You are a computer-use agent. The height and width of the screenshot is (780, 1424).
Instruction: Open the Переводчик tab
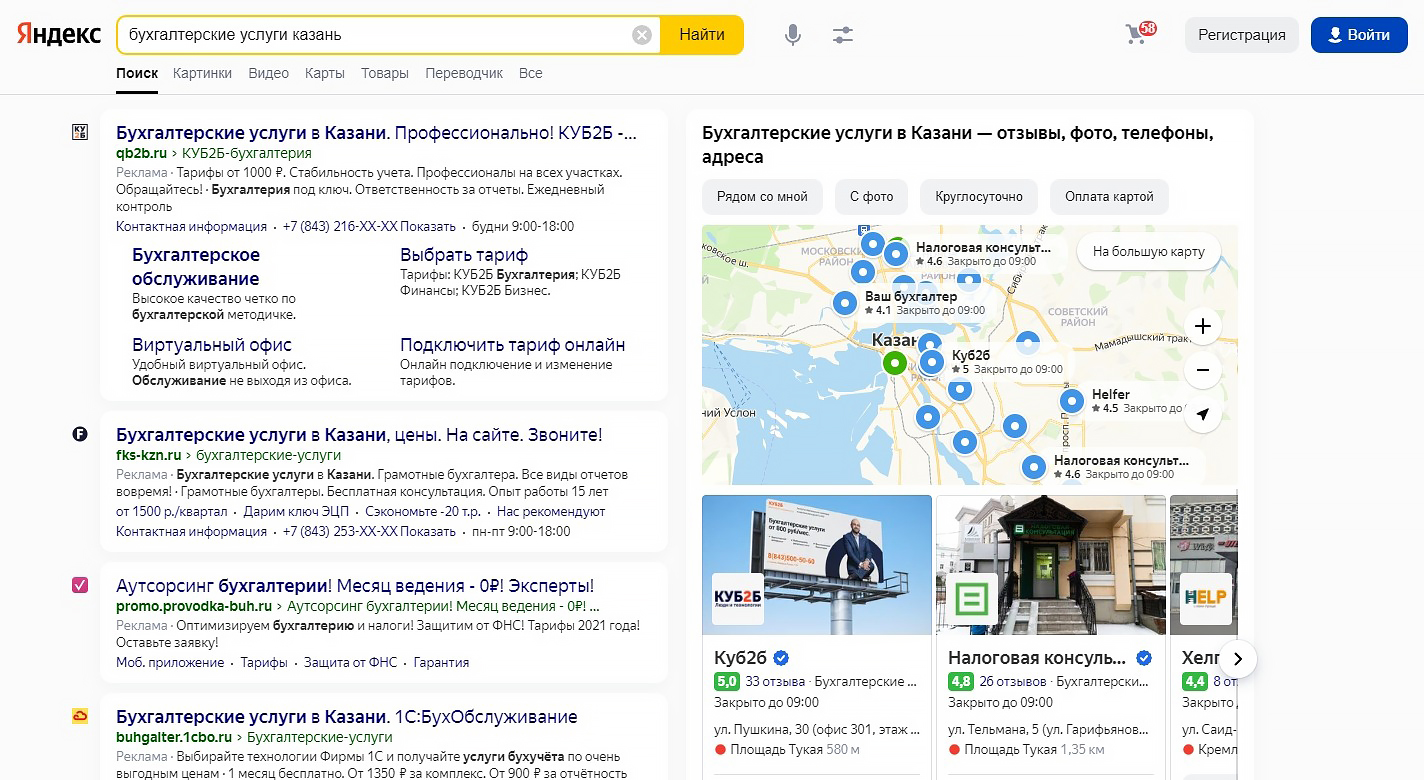pos(464,73)
